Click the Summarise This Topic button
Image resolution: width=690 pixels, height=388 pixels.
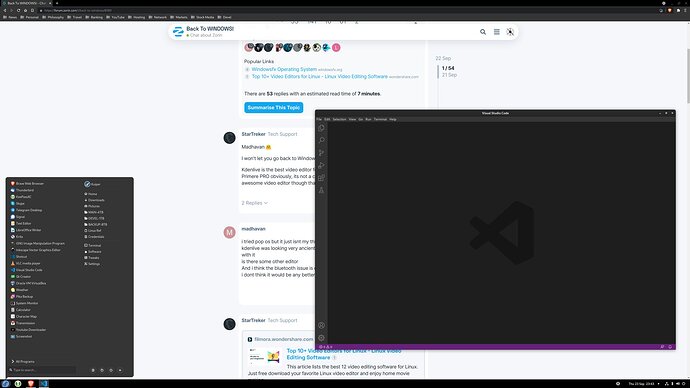[274, 107]
